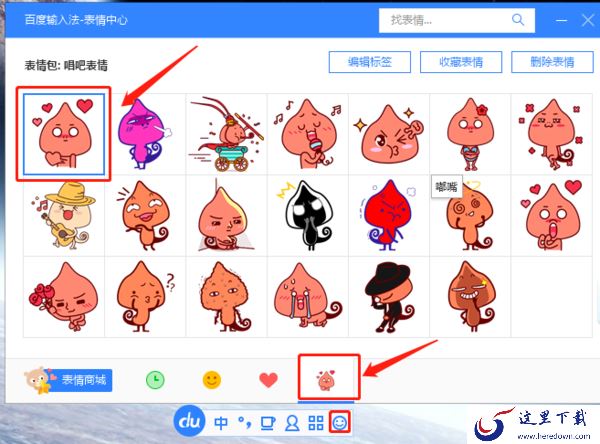600x444 pixels.
Task: Open the user account icon
Action: click(x=292, y=423)
